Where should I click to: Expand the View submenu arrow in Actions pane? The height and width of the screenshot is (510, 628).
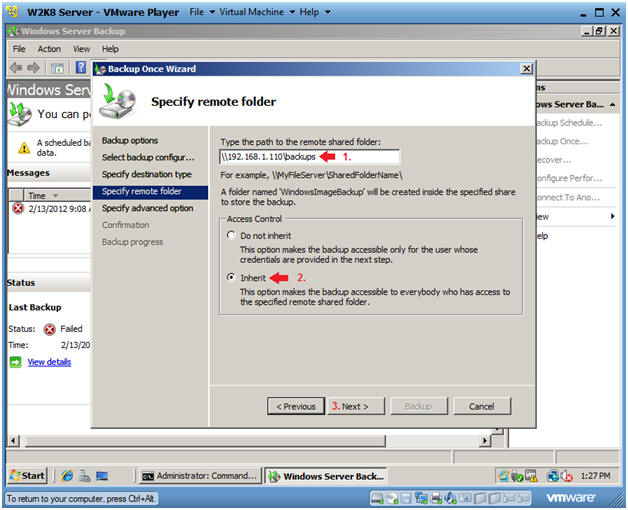click(x=612, y=216)
